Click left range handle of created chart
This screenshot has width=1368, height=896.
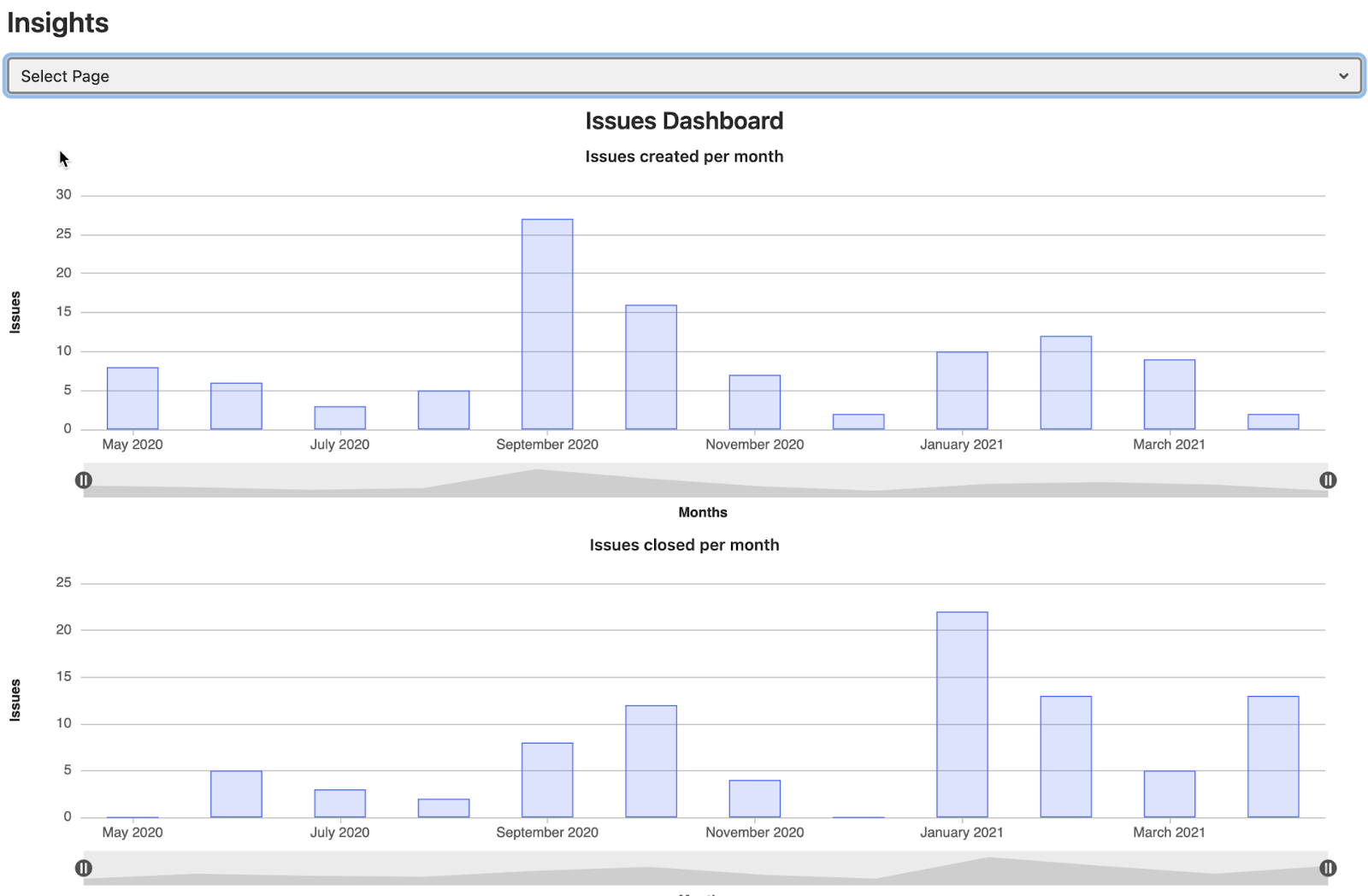point(83,480)
